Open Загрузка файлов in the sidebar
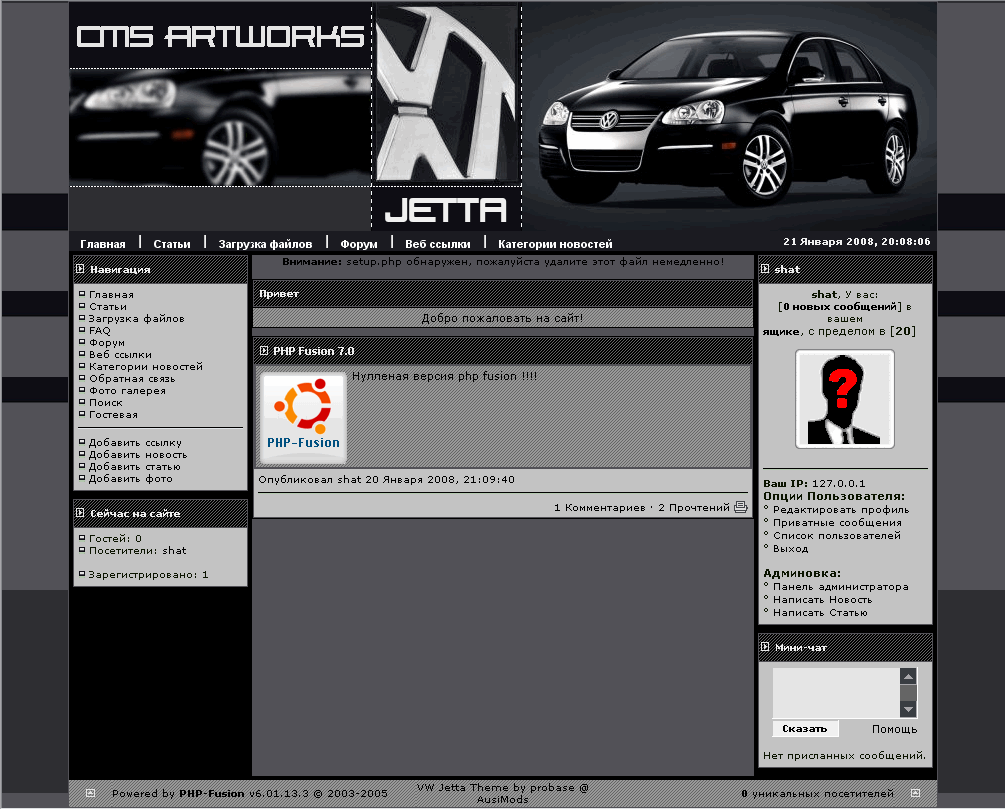 coord(137,319)
